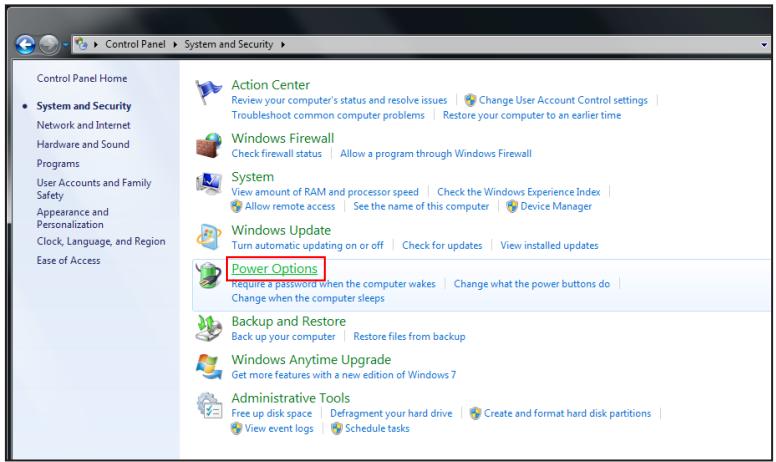The image size is (776, 462).
Task: Click the Control Panel address bar icon
Action: click(81, 44)
